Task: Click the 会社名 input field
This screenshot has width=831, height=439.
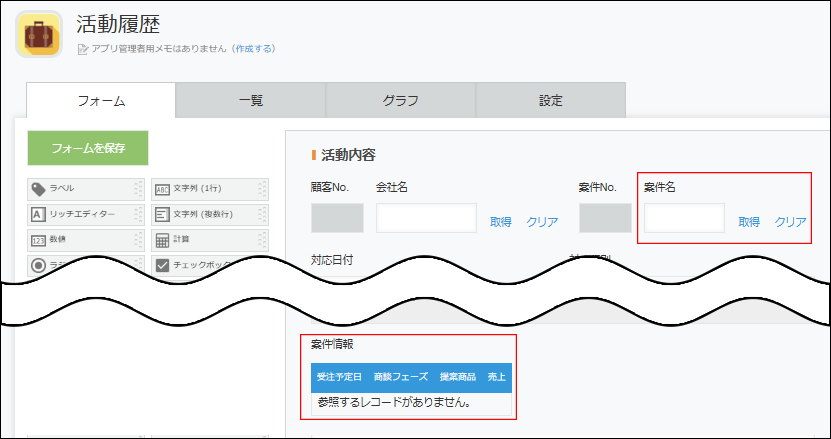Action: (x=426, y=218)
